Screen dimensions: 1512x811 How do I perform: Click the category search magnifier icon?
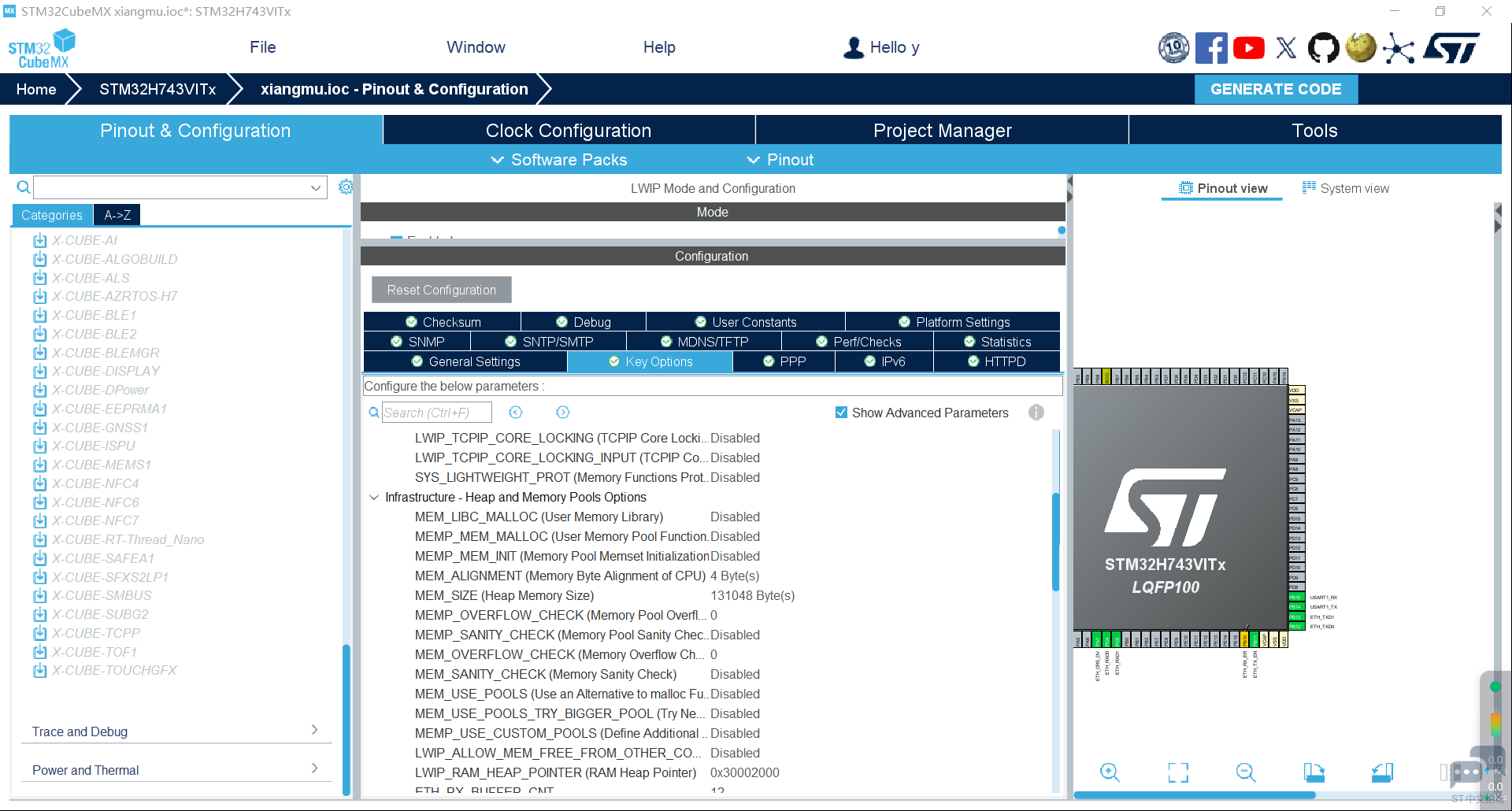24,187
